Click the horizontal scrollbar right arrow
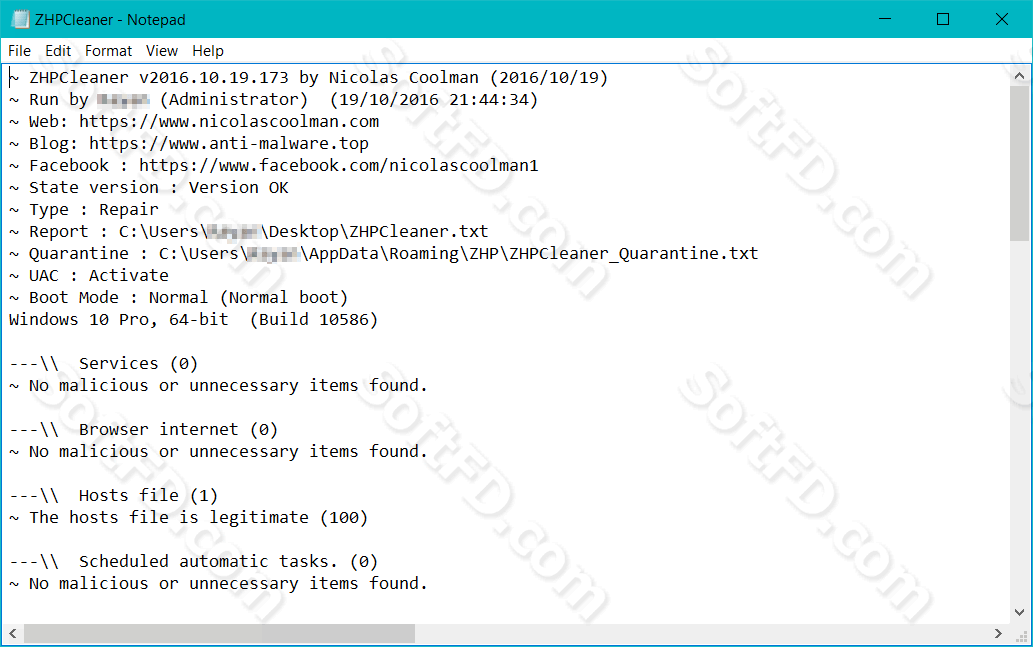1033x647 pixels. click(x=998, y=633)
